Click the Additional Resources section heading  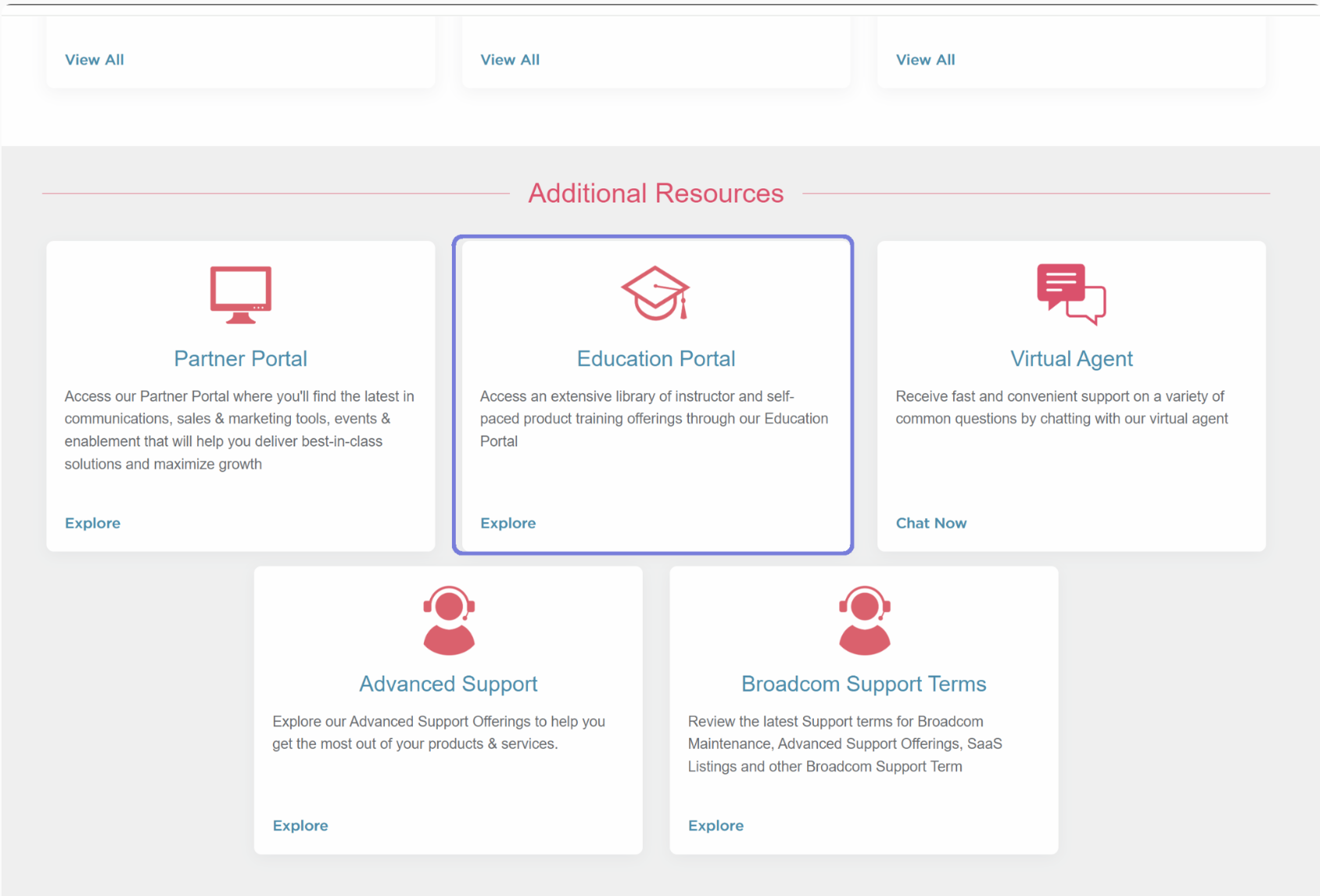click(656, 193)
